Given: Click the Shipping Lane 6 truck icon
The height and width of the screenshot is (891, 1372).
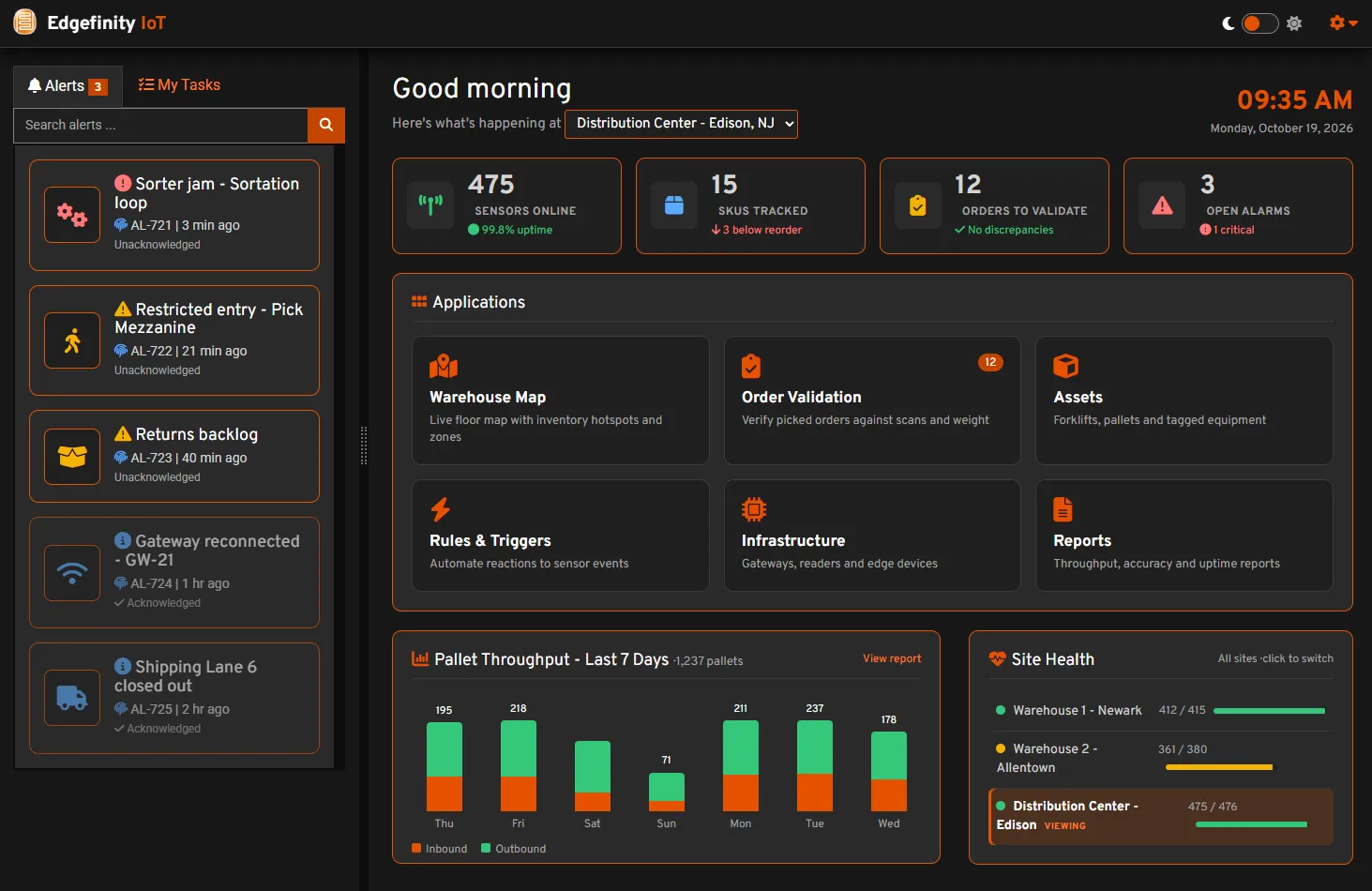Looking at the screenshot, I should pyautogui.click(x=72, y=698).
